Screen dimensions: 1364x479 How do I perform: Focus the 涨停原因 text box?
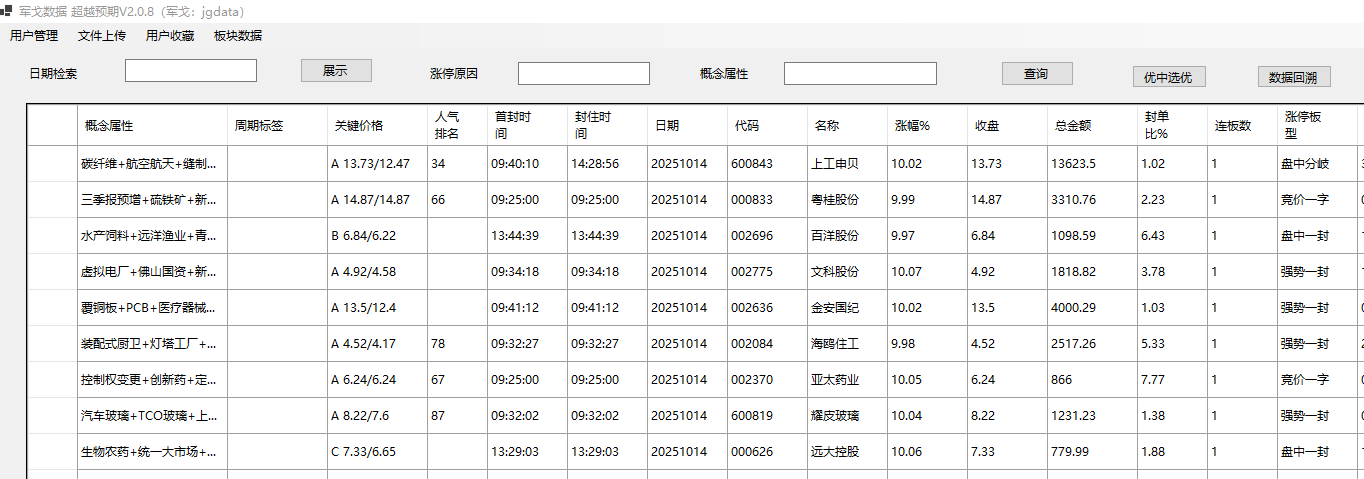click(x=583, y=74)
